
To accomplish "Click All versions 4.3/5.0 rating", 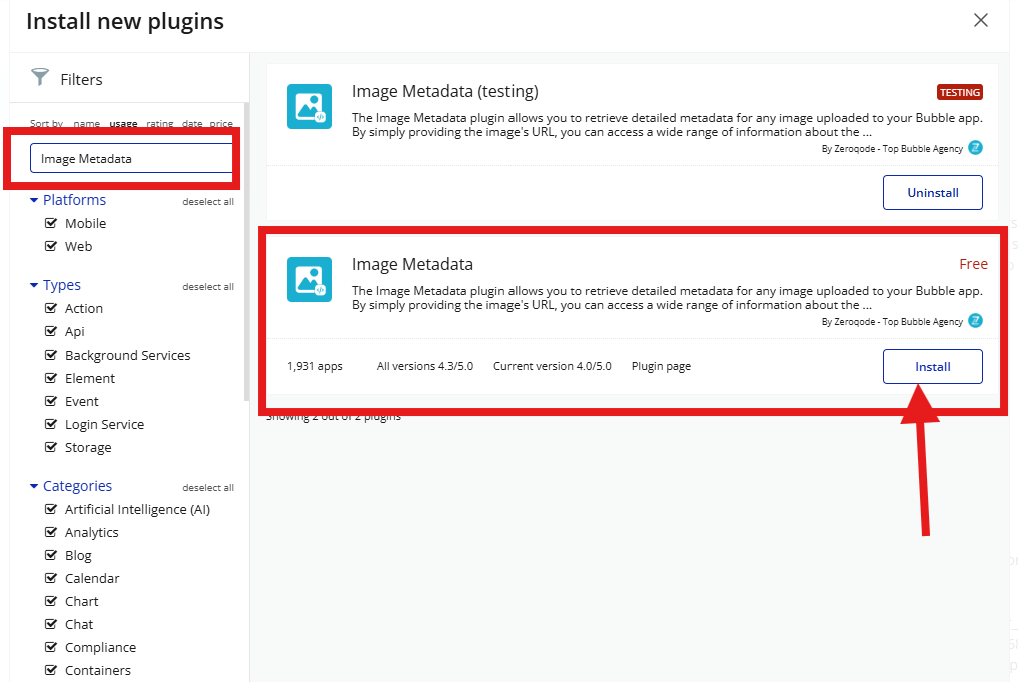I will 425,366.
